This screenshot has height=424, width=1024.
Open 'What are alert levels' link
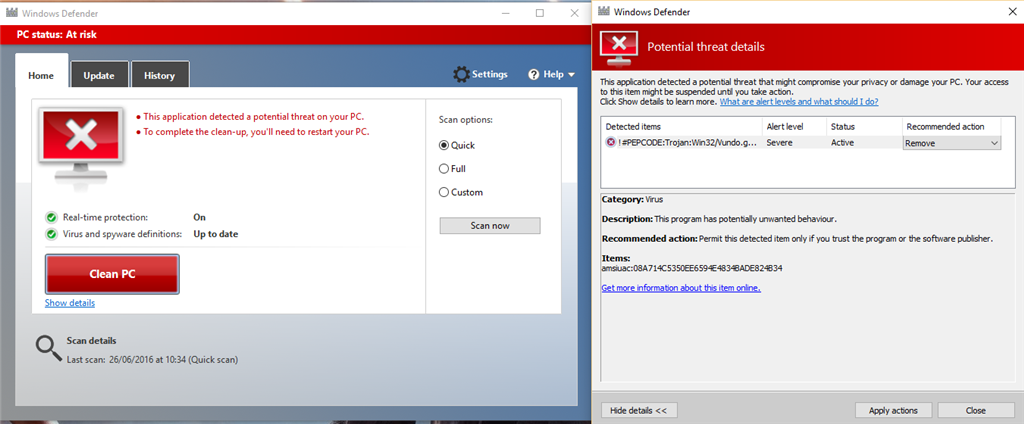[x=799, y=102]
